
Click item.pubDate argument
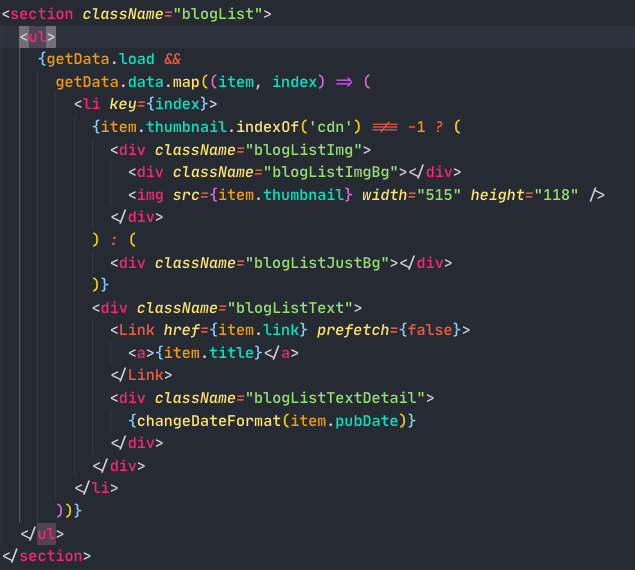[x=344, y=421]
